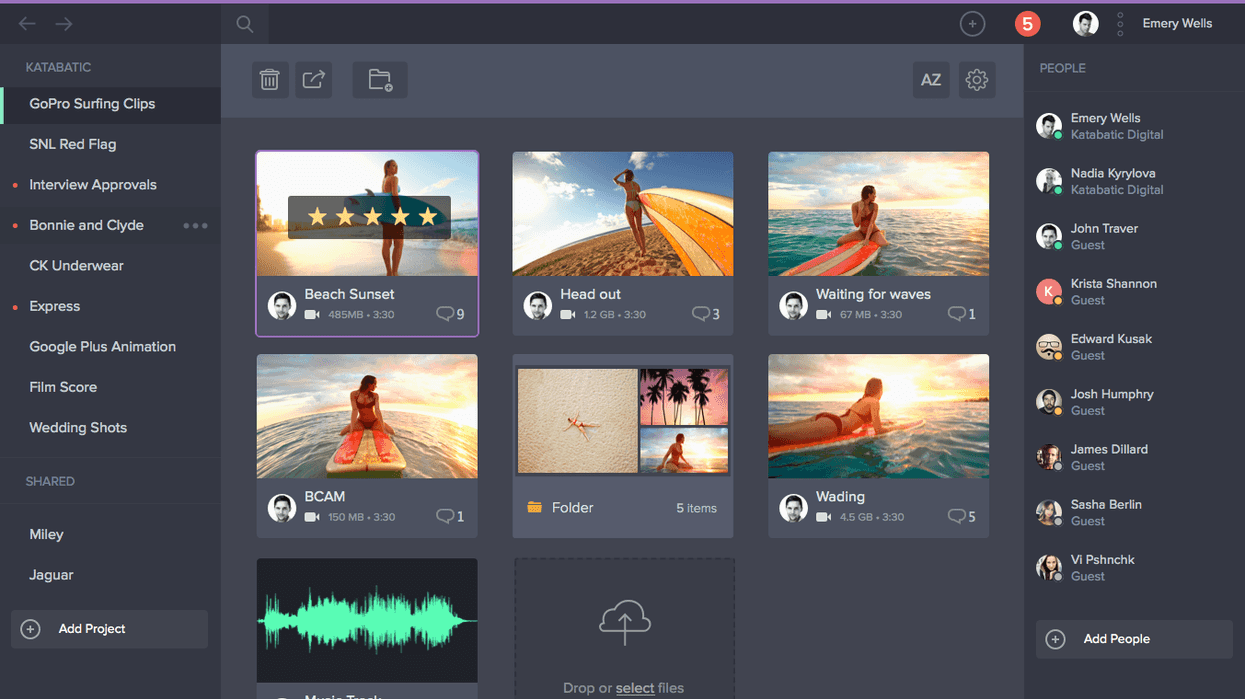Open the BCAM video thumbnail
Screen dimensions: 1245x699
coord(367,416)
